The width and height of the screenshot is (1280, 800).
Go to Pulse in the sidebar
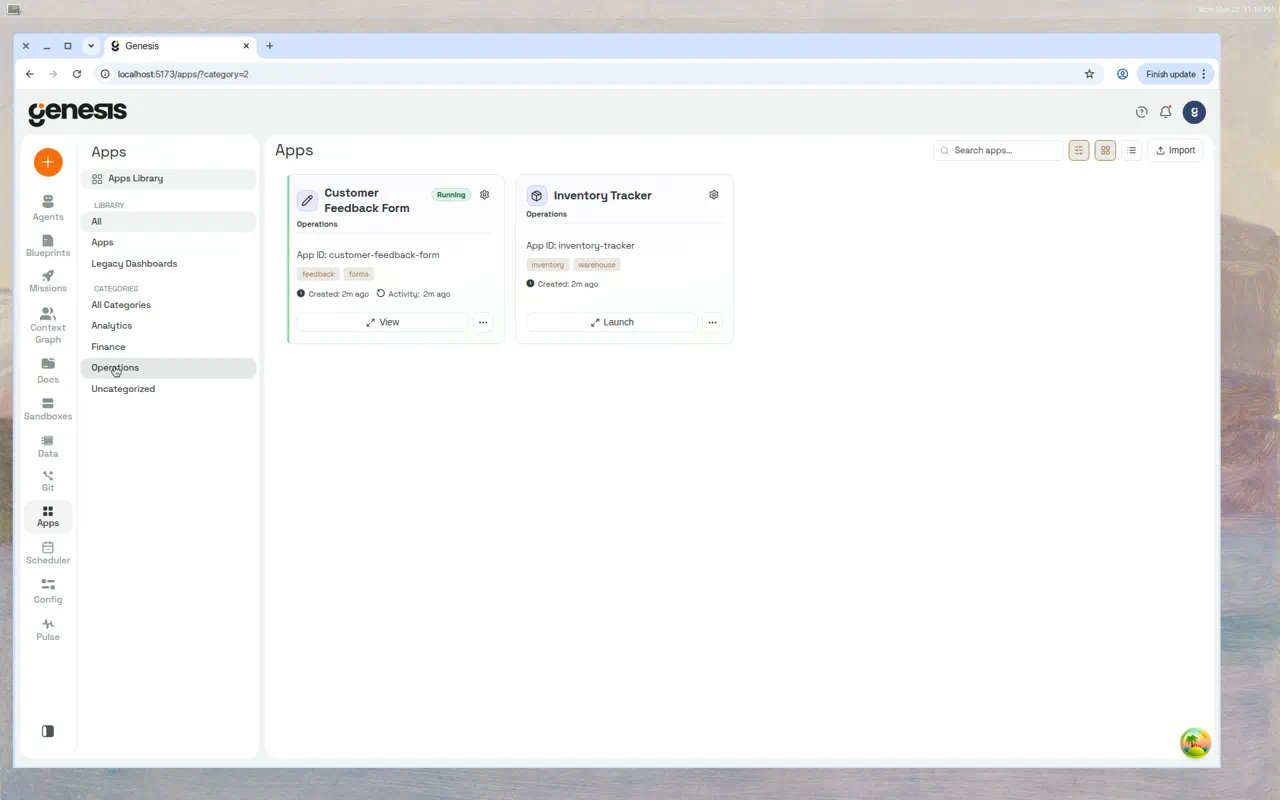[x=48, y=629]
